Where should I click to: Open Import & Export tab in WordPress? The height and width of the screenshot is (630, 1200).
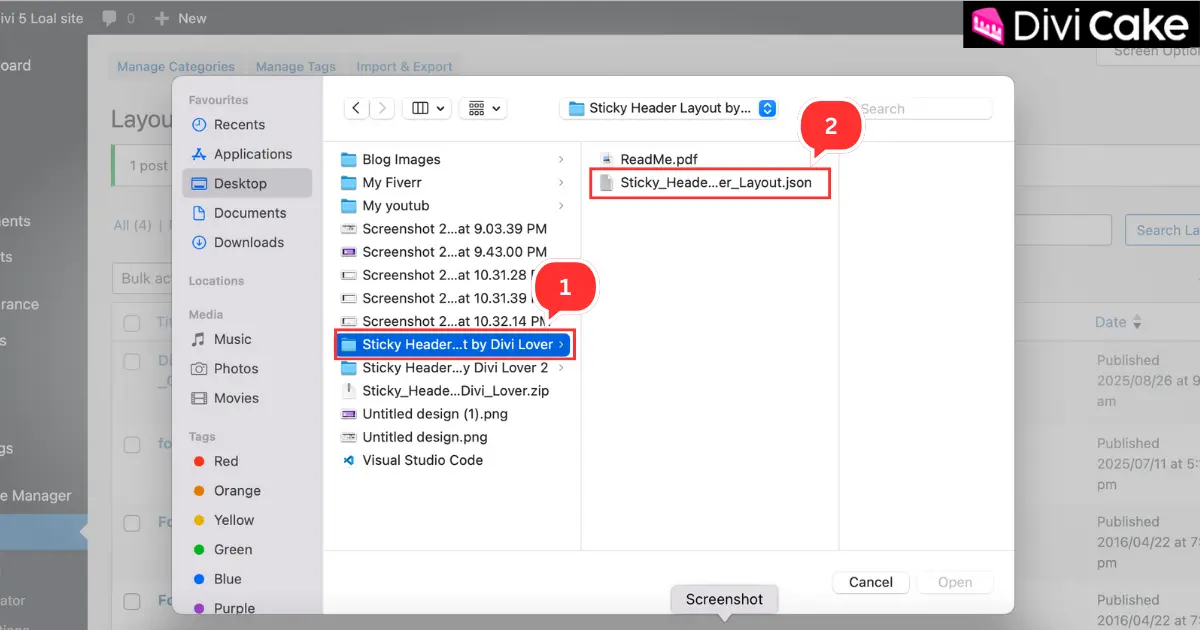point(405,67)
